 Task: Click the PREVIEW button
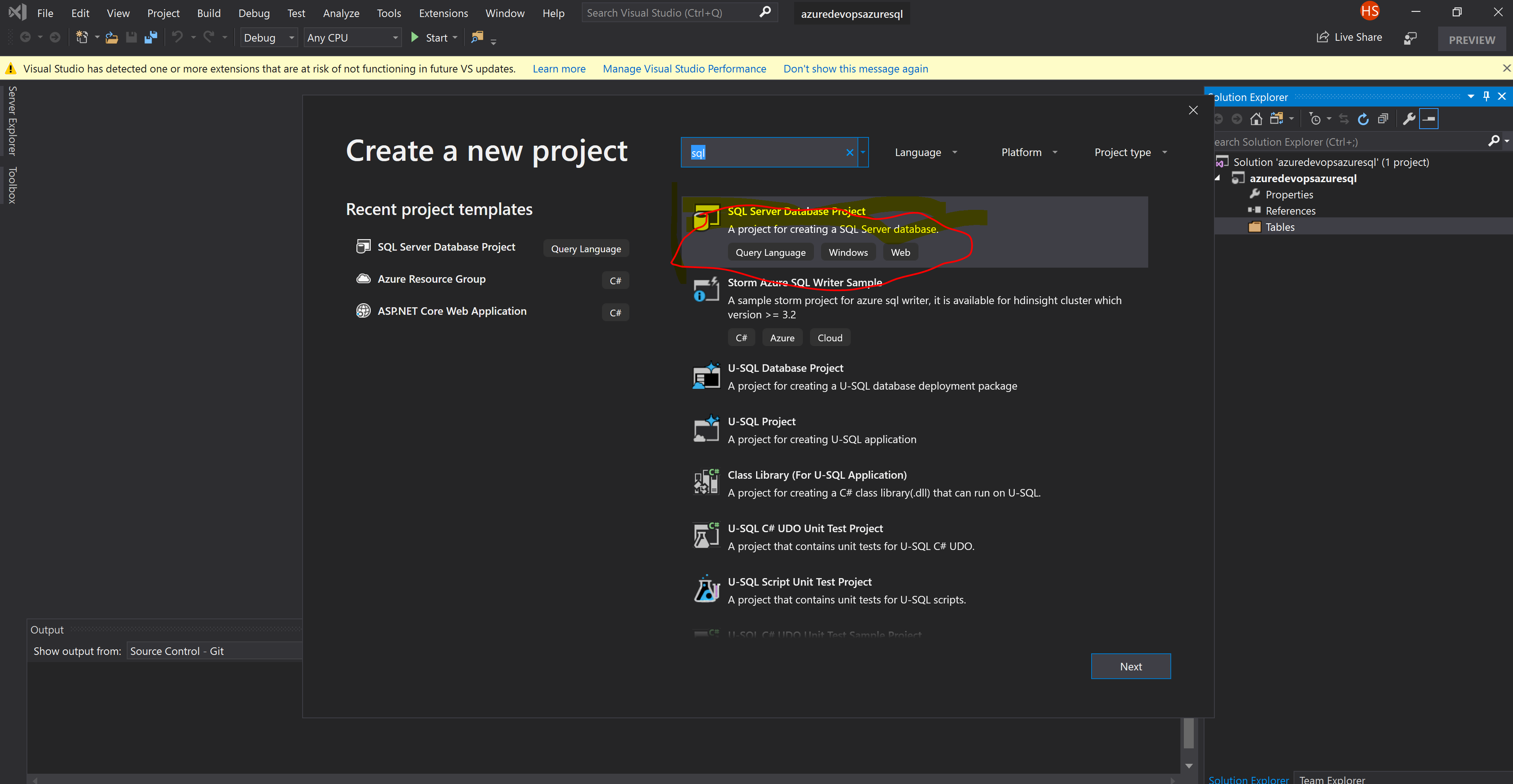tap(1471, 39)
